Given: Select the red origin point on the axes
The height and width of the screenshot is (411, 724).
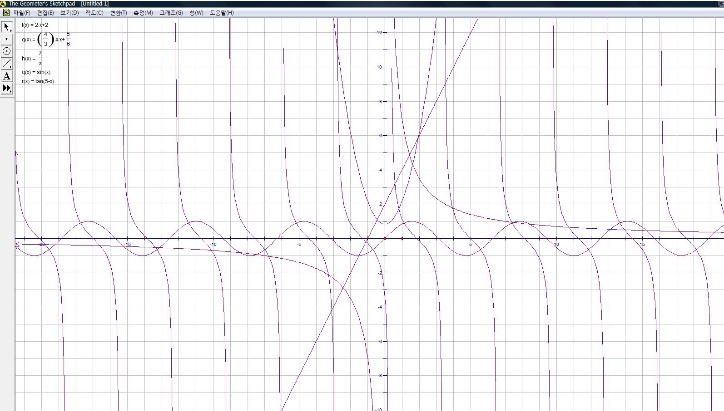Looking at the screenshot, I should click(385, 239).
